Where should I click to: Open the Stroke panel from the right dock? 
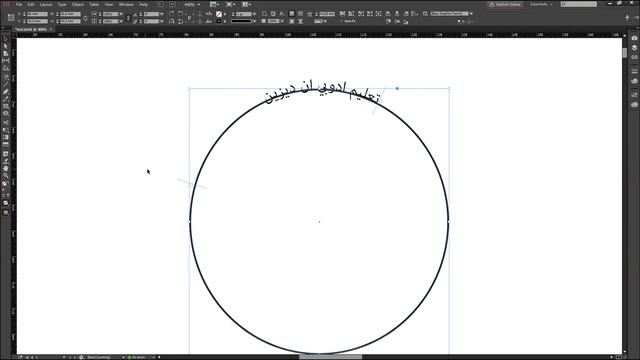pyautogui.click(x=634, y=71)
